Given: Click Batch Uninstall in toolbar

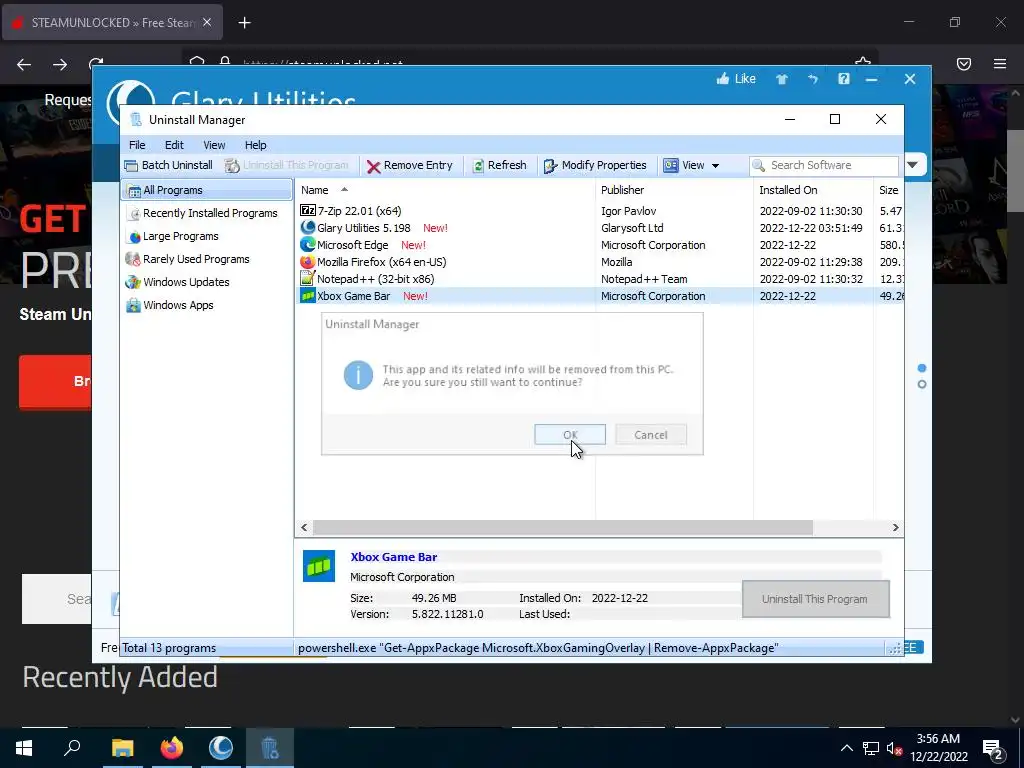Looking at the screenshot, I should pyautogui.click(x=169, y=165).
